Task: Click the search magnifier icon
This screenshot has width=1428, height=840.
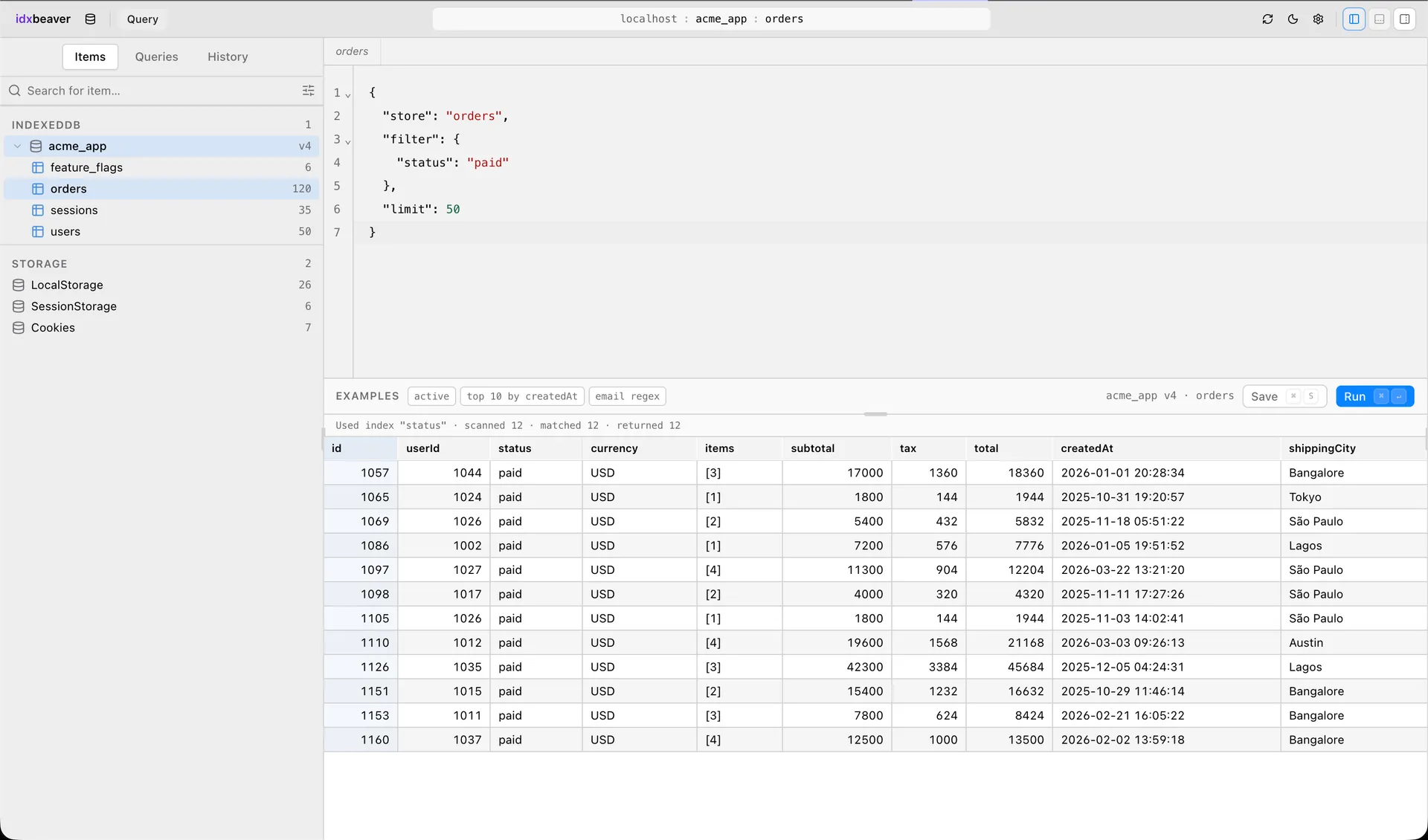Action: [15, 91]
